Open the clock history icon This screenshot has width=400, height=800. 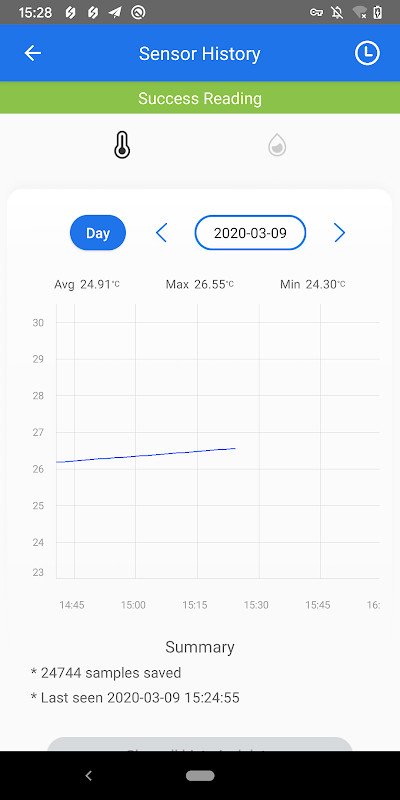[367, 53]
